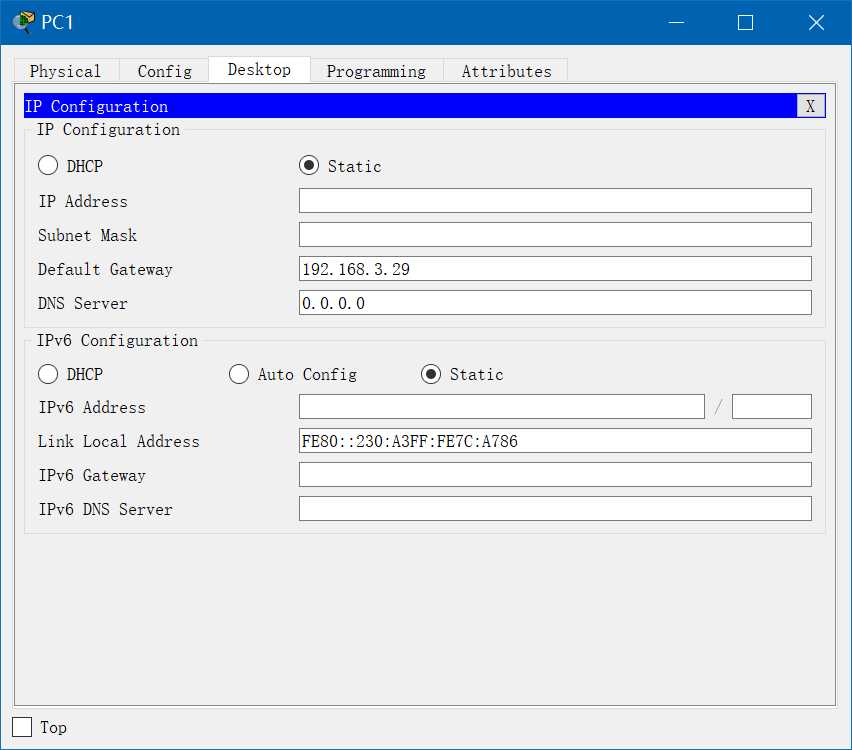Viewport: 852px width, 750px height.
Task: Click into the IPv6 Gateway field
Action: point(555,474)
